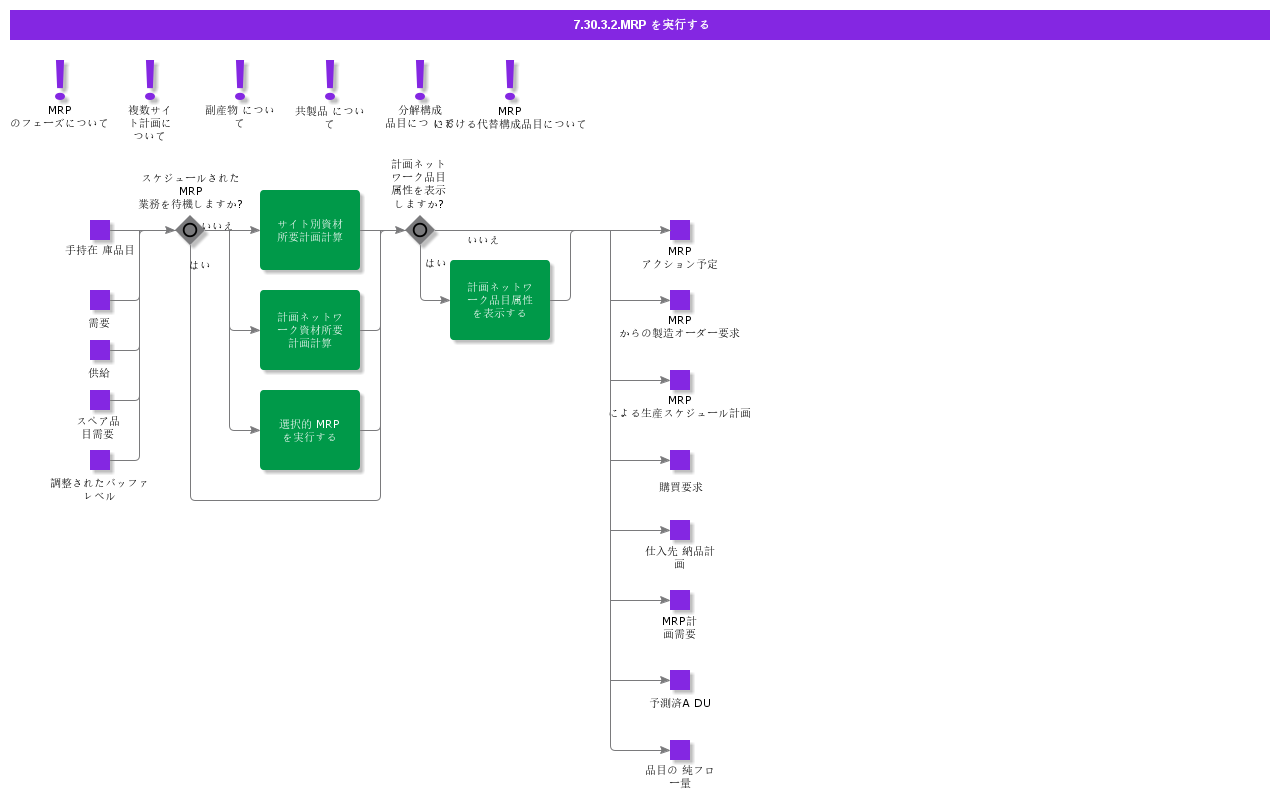The width and height of the screenshot is (1280, 800).
Task: Click the からの製造オーダー要求 label
Action: 680,334
